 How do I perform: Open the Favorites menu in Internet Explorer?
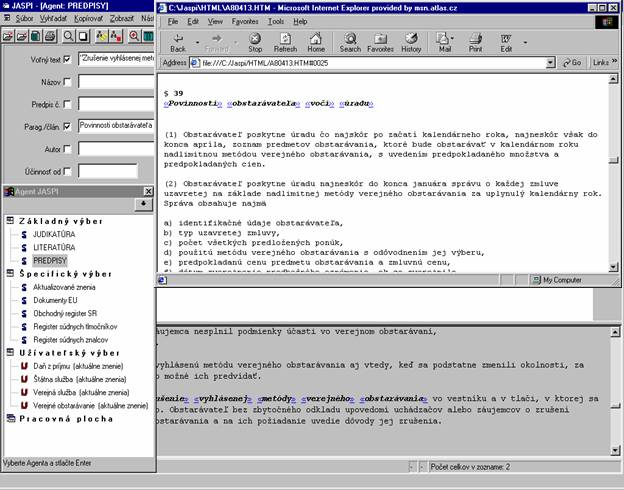(245, 21)
